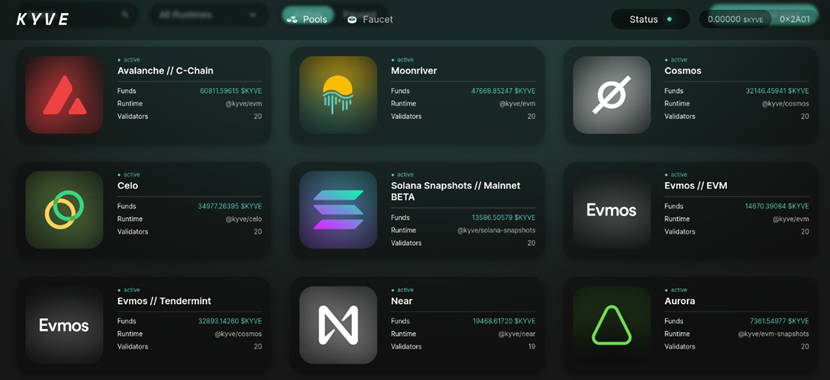Screen dimensions: 830x380
Task: Click the Faucet icon
Action: click(353, 20)
